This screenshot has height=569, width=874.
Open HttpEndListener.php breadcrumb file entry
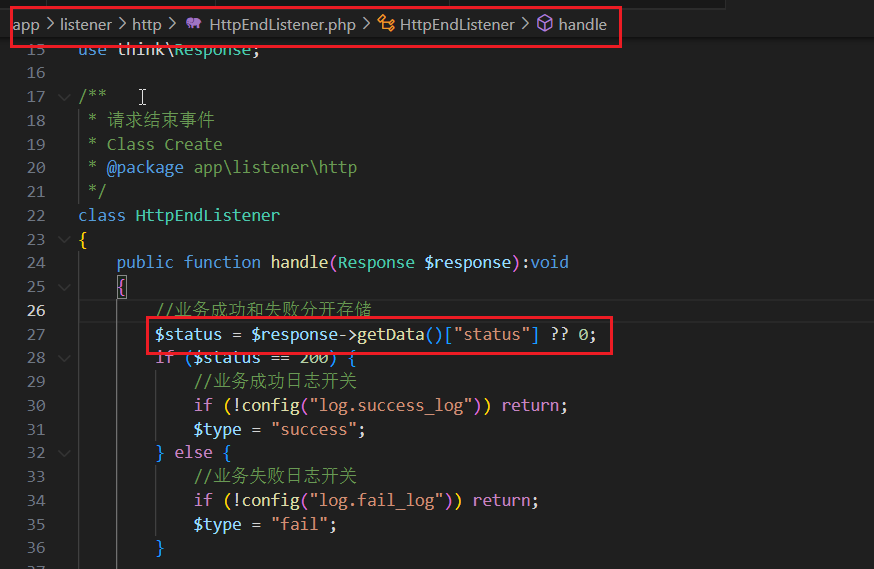282,25
